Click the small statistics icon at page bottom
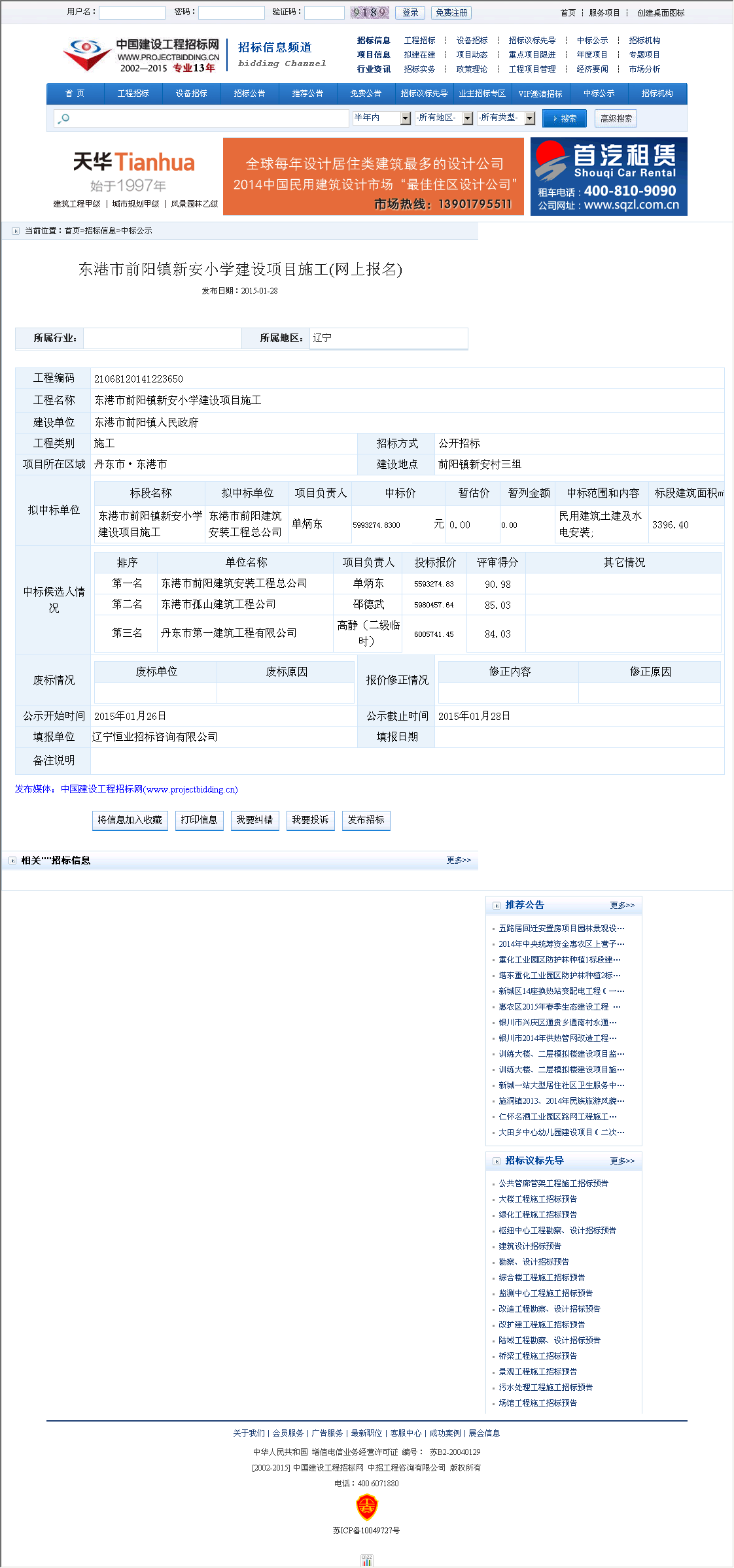 [366, 1560]
